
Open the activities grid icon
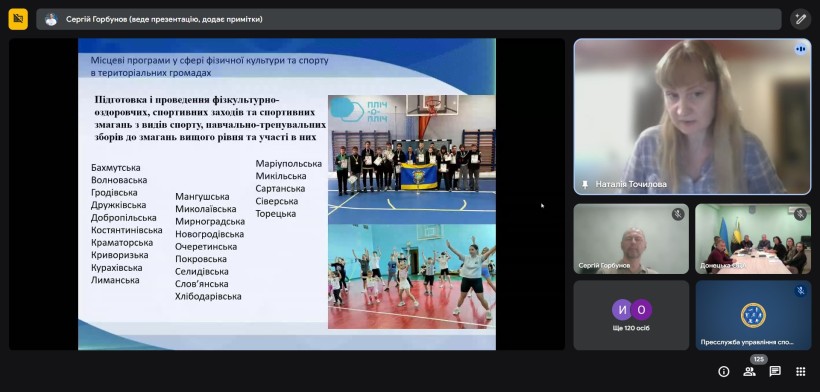click(x=801, y=372)
